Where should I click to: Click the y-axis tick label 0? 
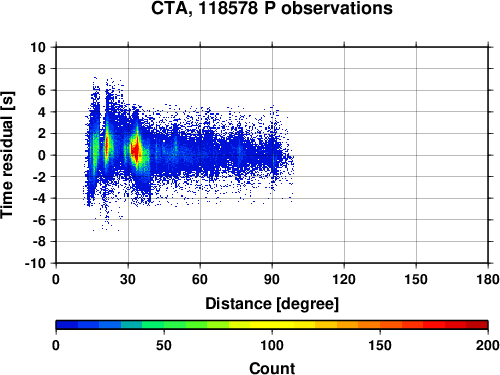click(42, 155)
